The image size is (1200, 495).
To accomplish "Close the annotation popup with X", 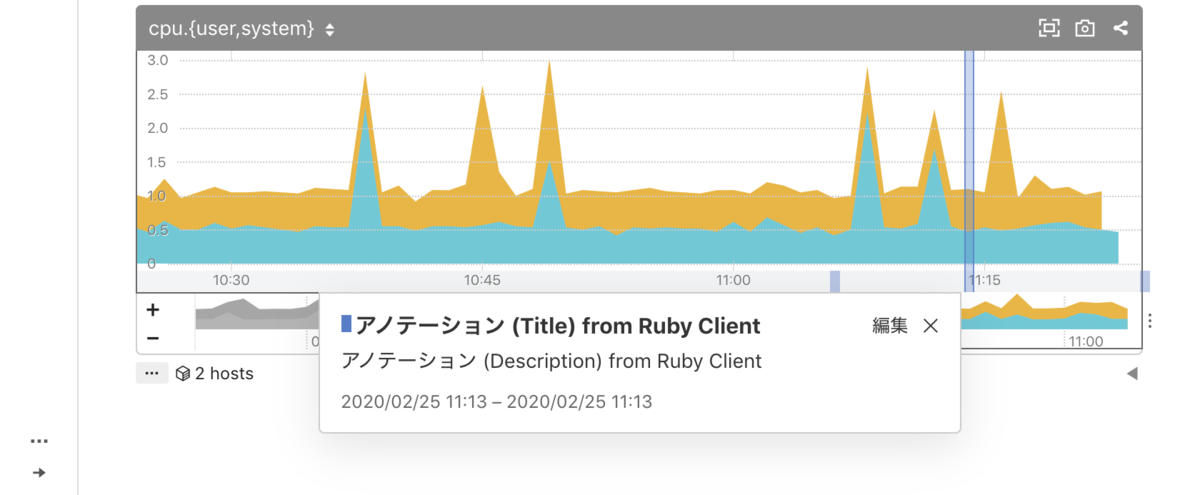I will (x=931, y=326).
